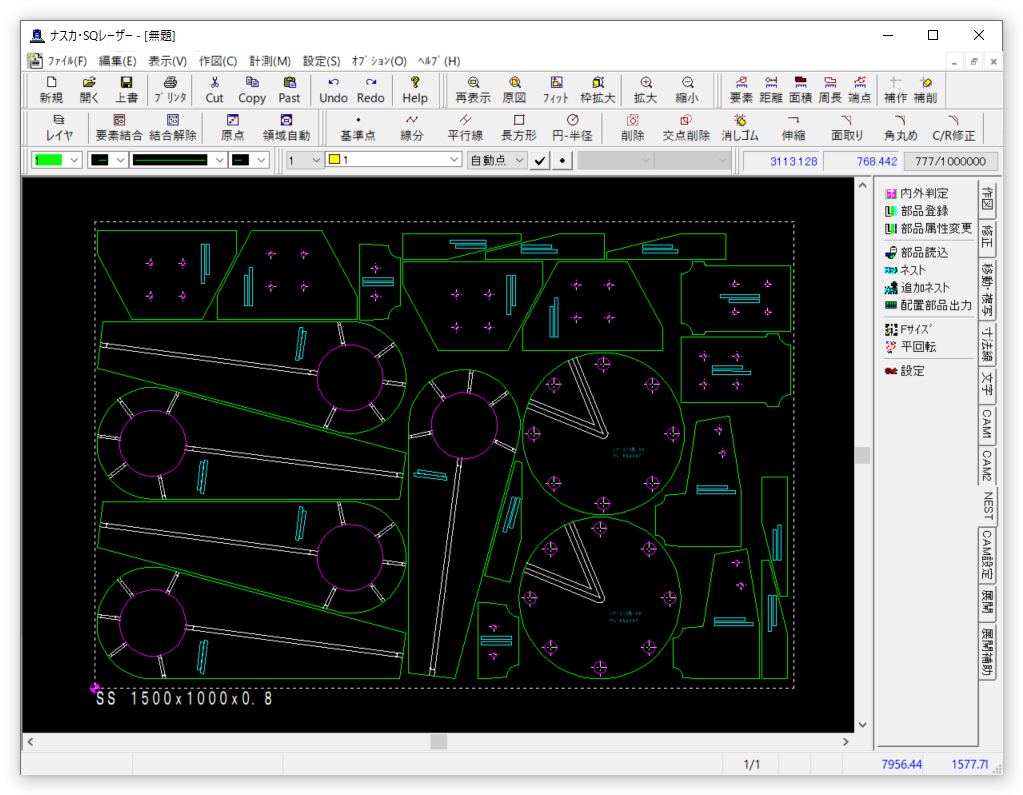Screen dimensions: 1023x795
Task: Select the 面取り chamfer tool
Action: point(847,127)
